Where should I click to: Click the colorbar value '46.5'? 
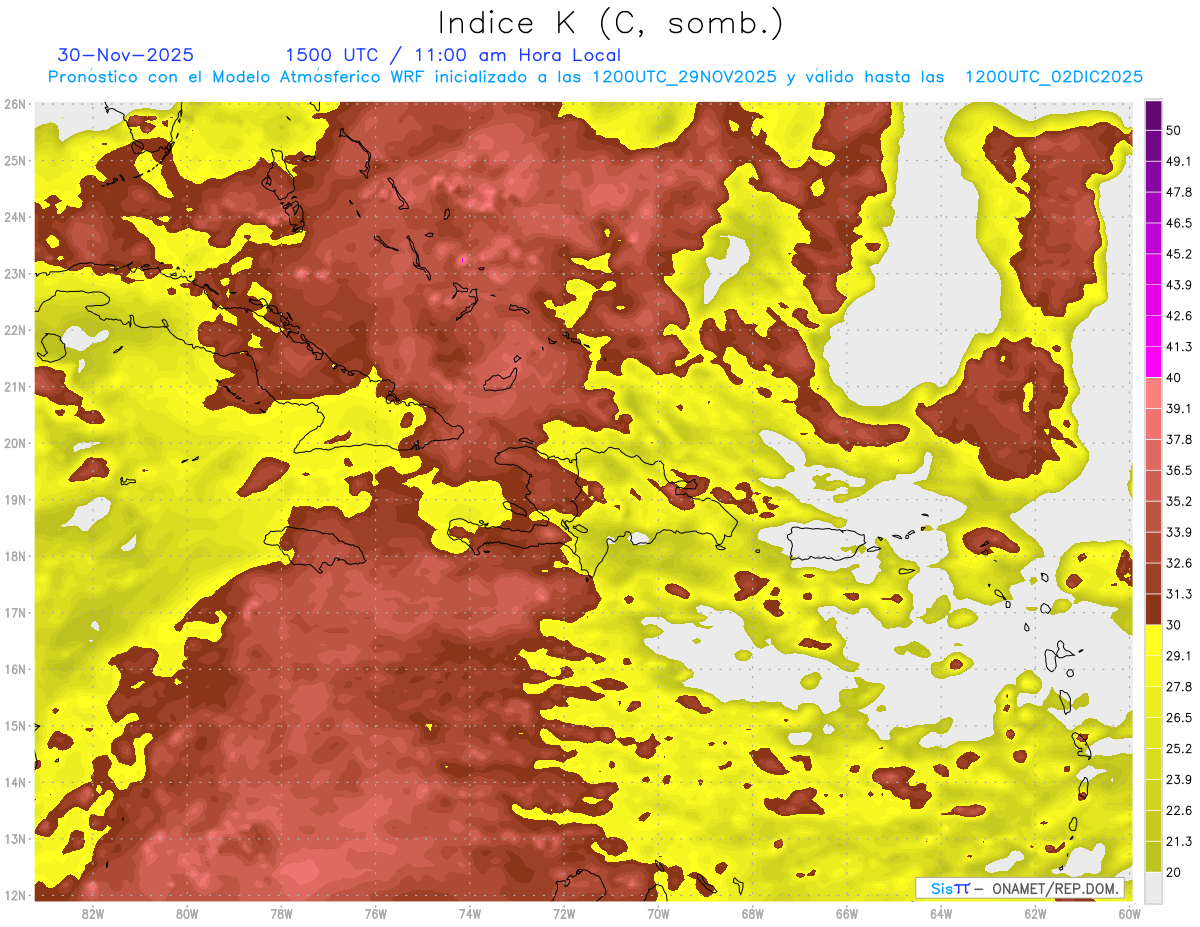[1179, 223]
